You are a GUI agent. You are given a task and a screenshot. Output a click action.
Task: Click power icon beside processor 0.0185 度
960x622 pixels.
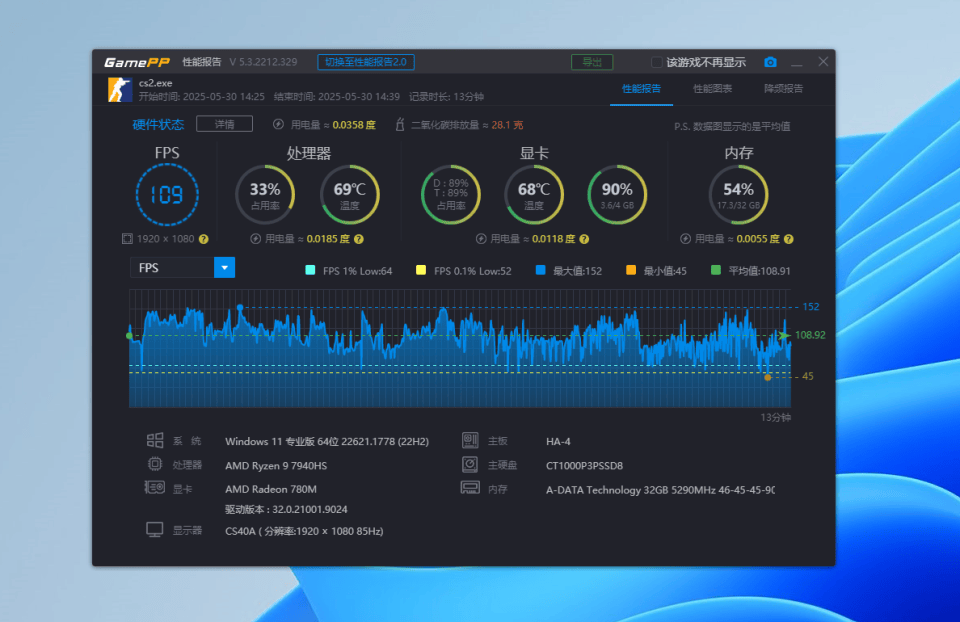255,239
